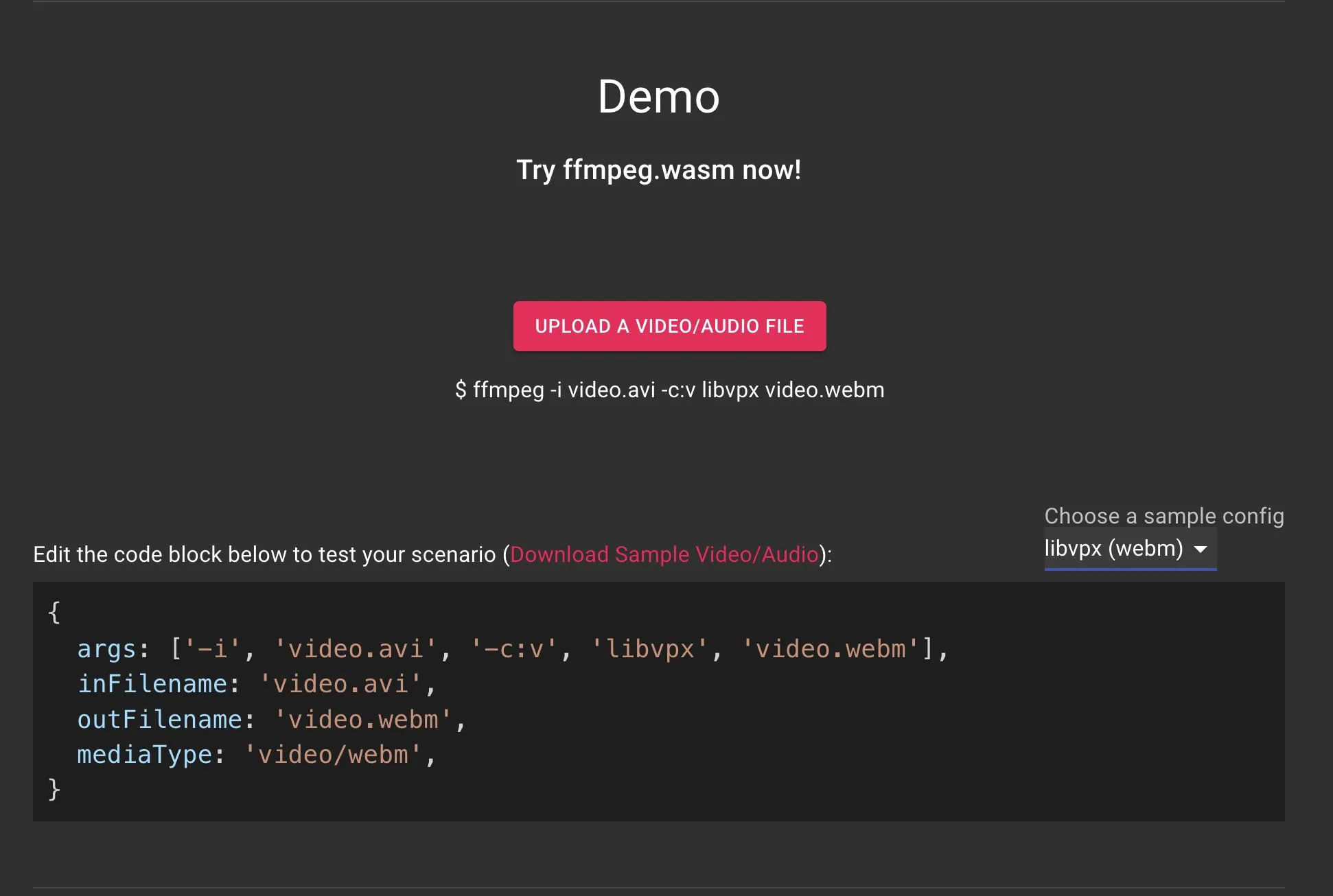Viewport: 1333px width, 896px height.
Task: Click the ffmpeg command line text
Action: (669, 390)
